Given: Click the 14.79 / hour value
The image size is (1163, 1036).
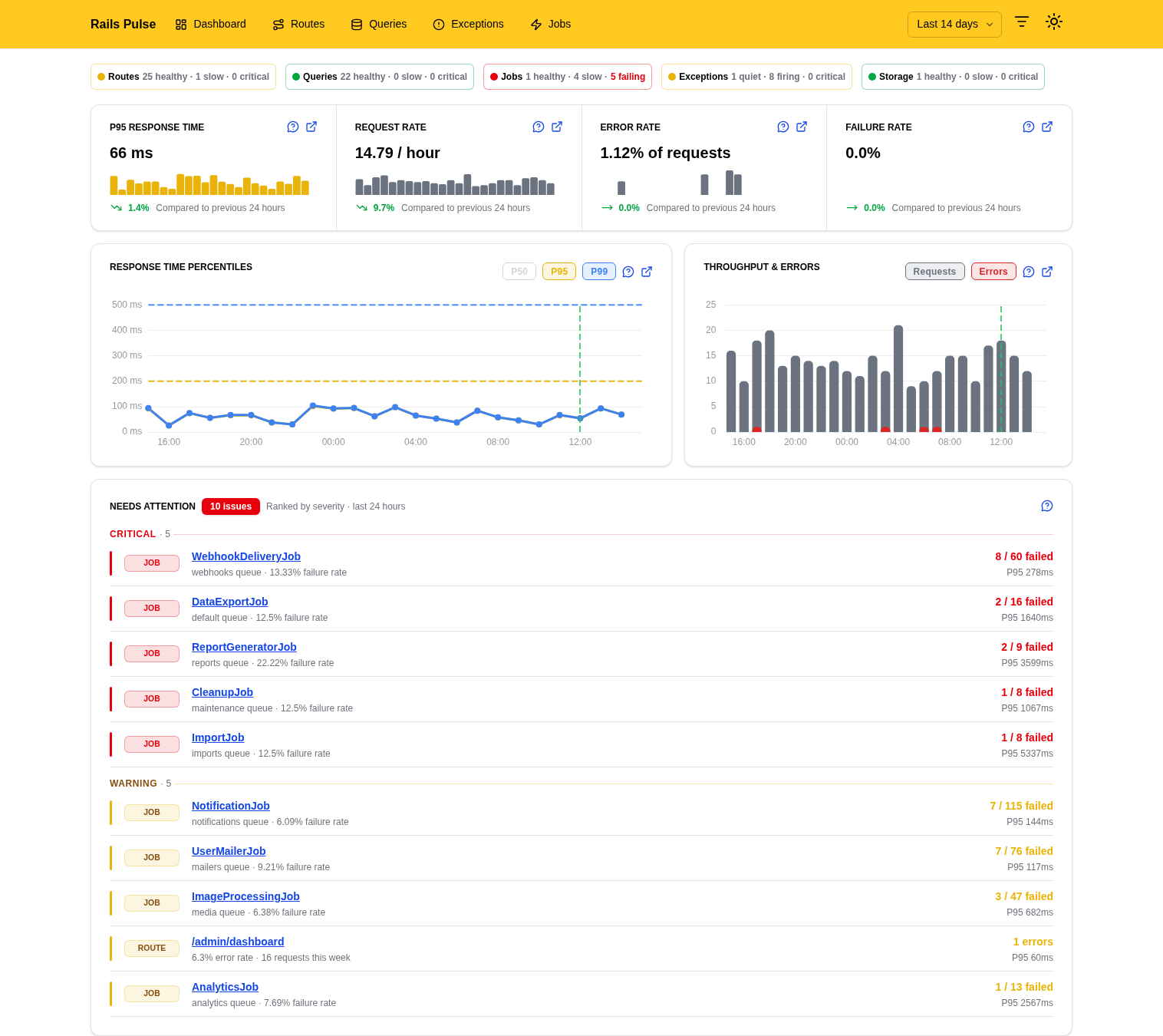Looking at the screenshot, I should pyautogui.click(x=397, y=153).
